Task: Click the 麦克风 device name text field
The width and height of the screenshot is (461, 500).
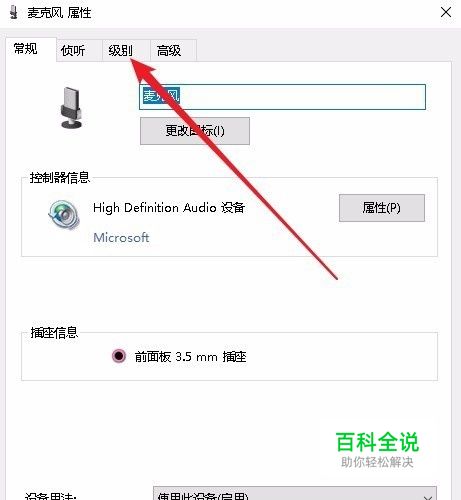Action: pos(282,97)
